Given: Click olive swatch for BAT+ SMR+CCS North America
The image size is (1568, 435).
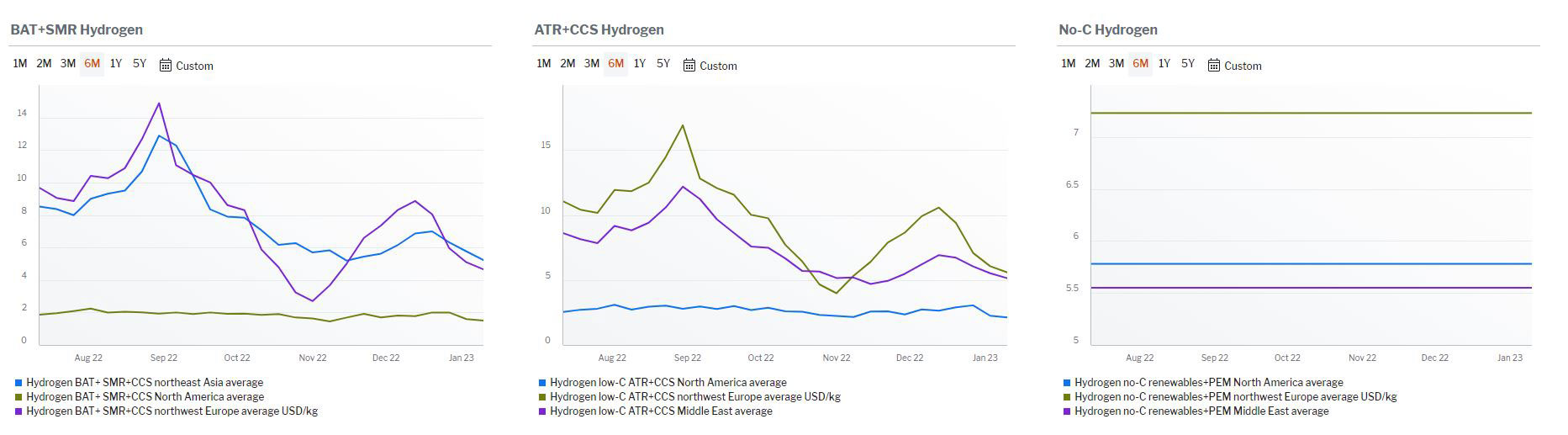Looking at the screenshot, I should click(x=18, y=397).
